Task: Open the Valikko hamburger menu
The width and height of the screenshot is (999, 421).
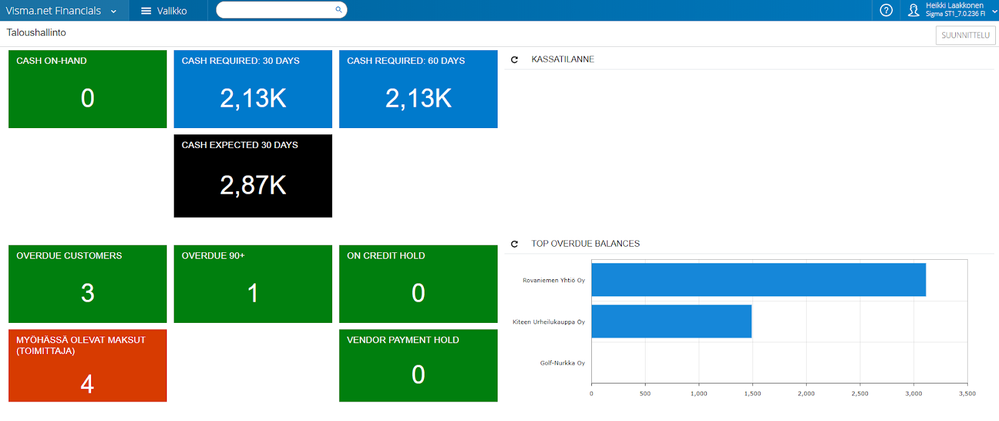Action: point(164,11)
